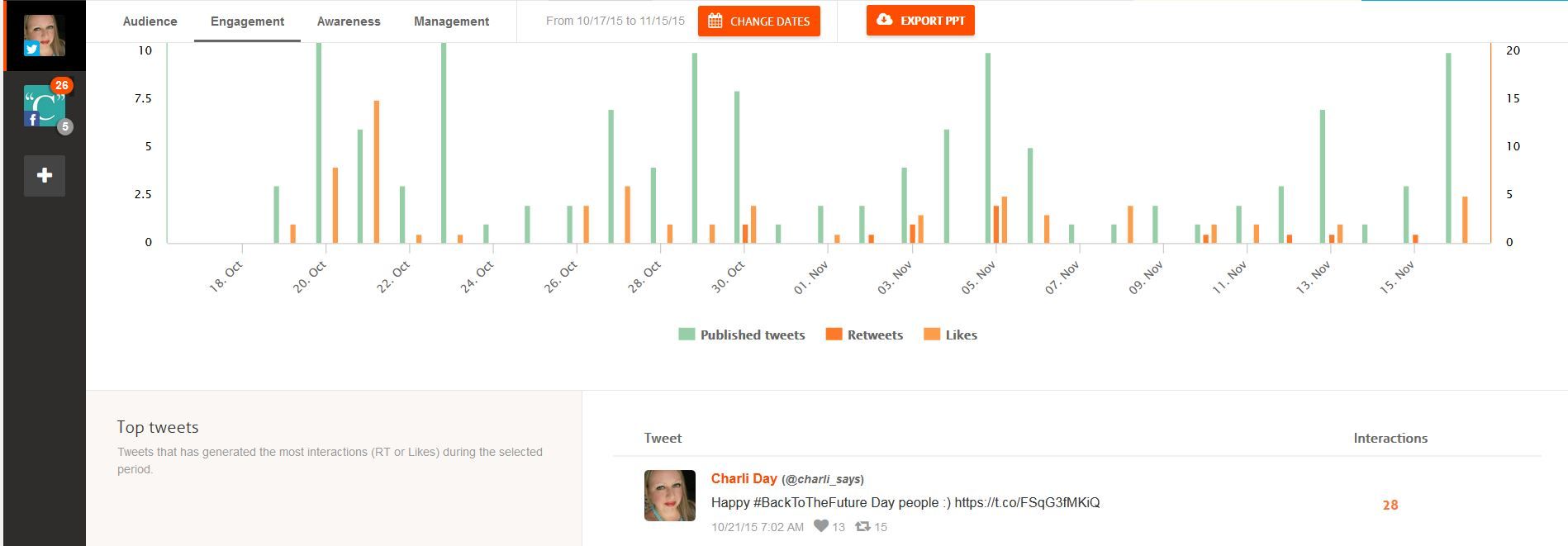Switch to the Awareness tab
Screen dimensions: 1568x546
pyautogui.click(x=349, y=21)
